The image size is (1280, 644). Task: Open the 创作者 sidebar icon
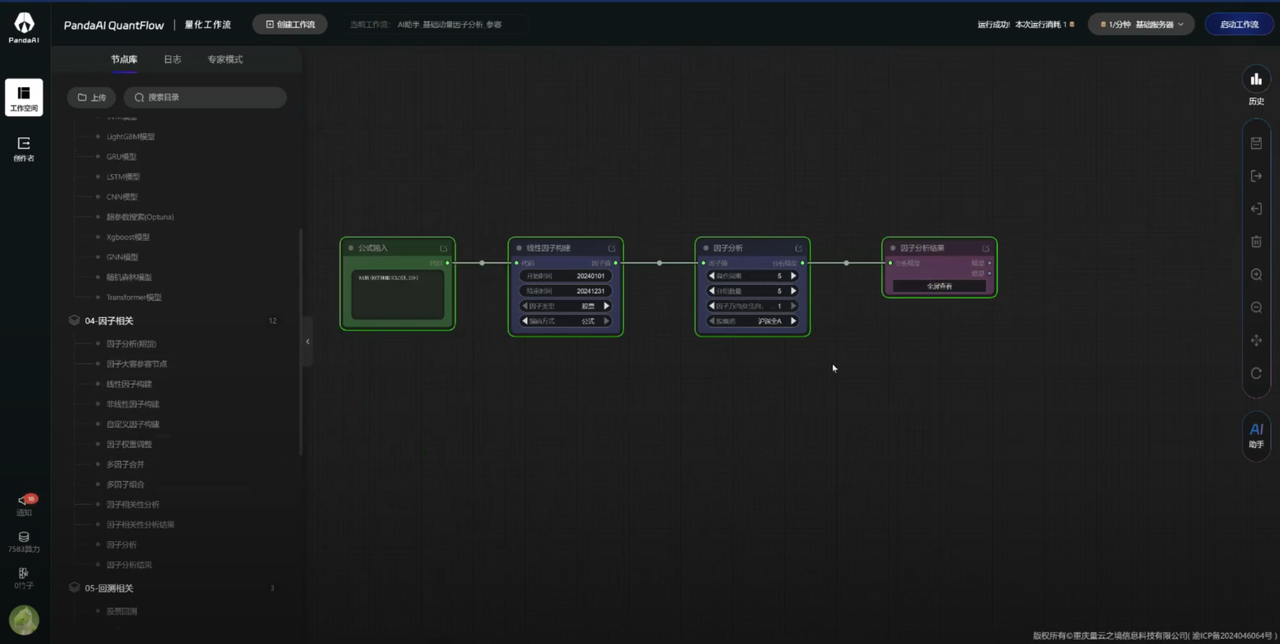[x=24, y=148]
